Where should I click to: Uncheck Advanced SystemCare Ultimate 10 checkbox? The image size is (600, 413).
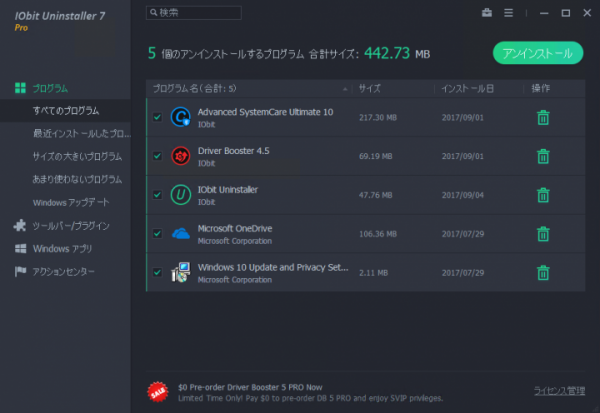(157, 117)
